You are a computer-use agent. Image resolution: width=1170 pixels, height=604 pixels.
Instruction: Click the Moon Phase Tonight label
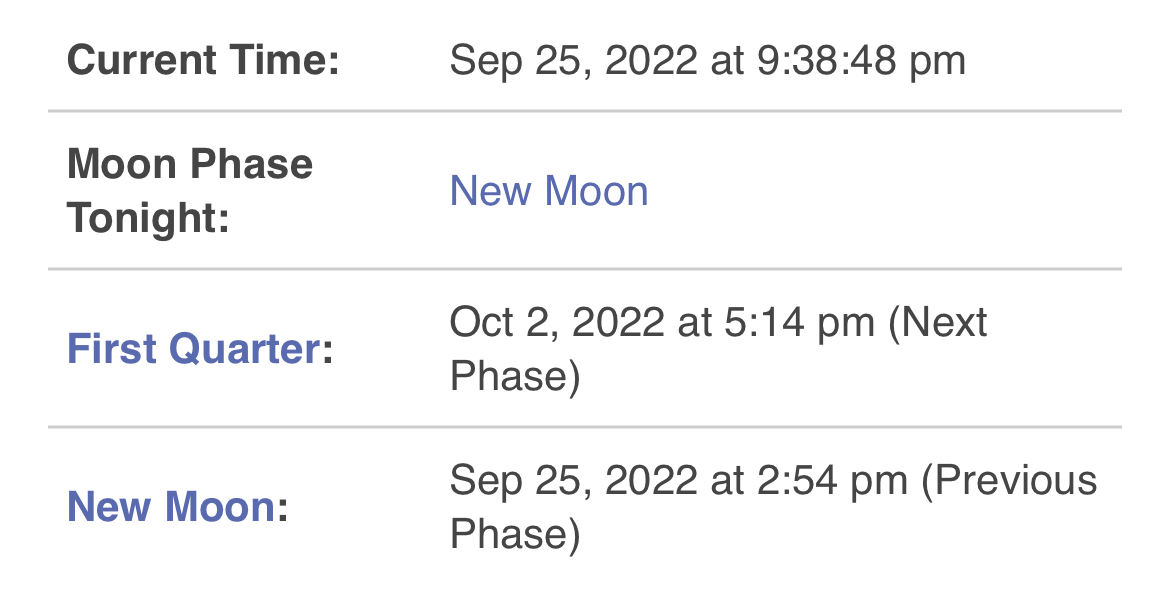[x=190, y=190]
